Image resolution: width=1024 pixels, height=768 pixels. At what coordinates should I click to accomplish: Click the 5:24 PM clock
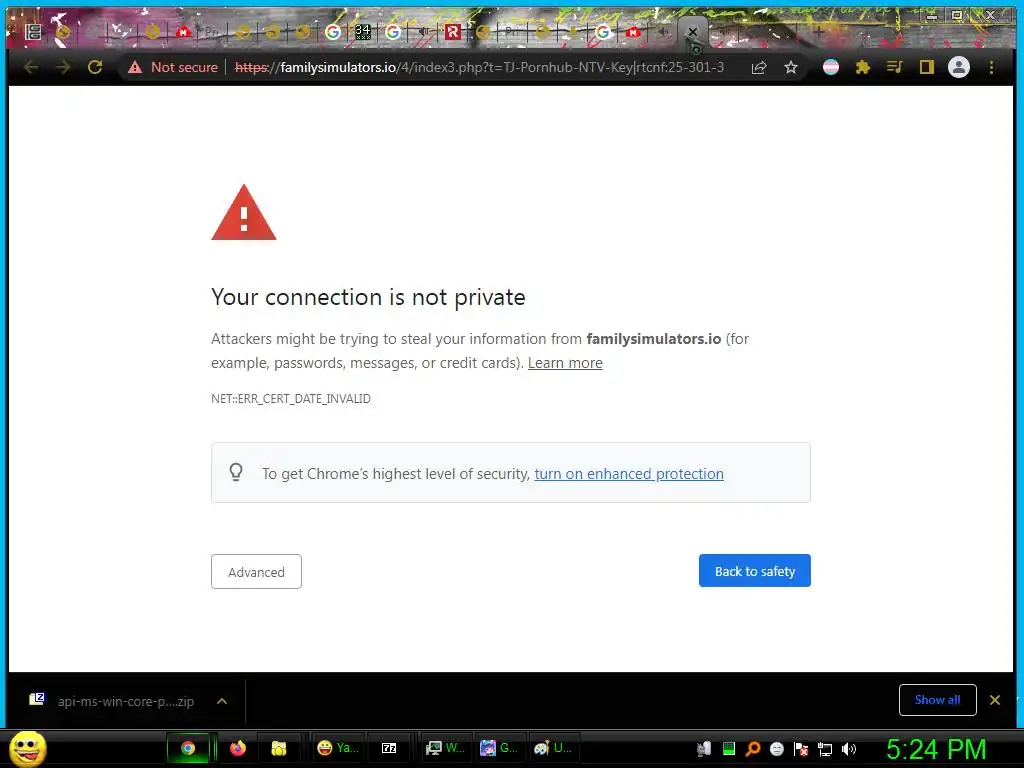(936, 749)
